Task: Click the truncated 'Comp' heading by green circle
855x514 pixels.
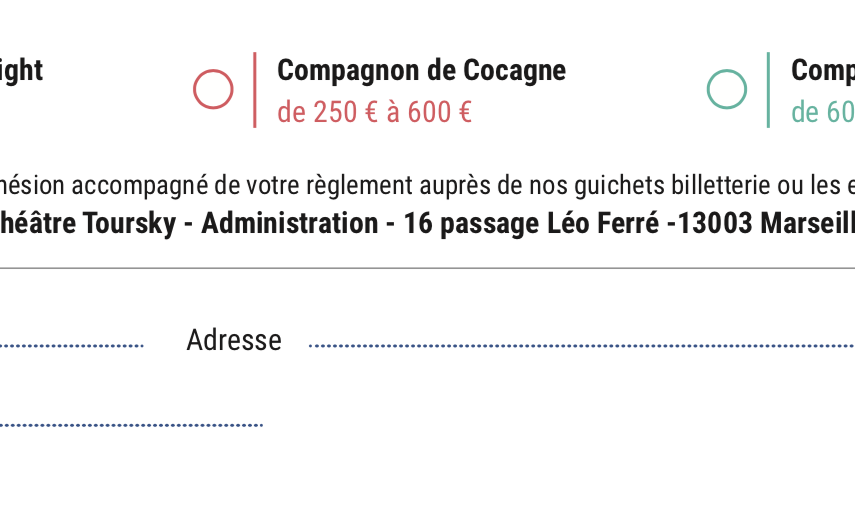Action: pyautogui.click(x=823, y=70)
